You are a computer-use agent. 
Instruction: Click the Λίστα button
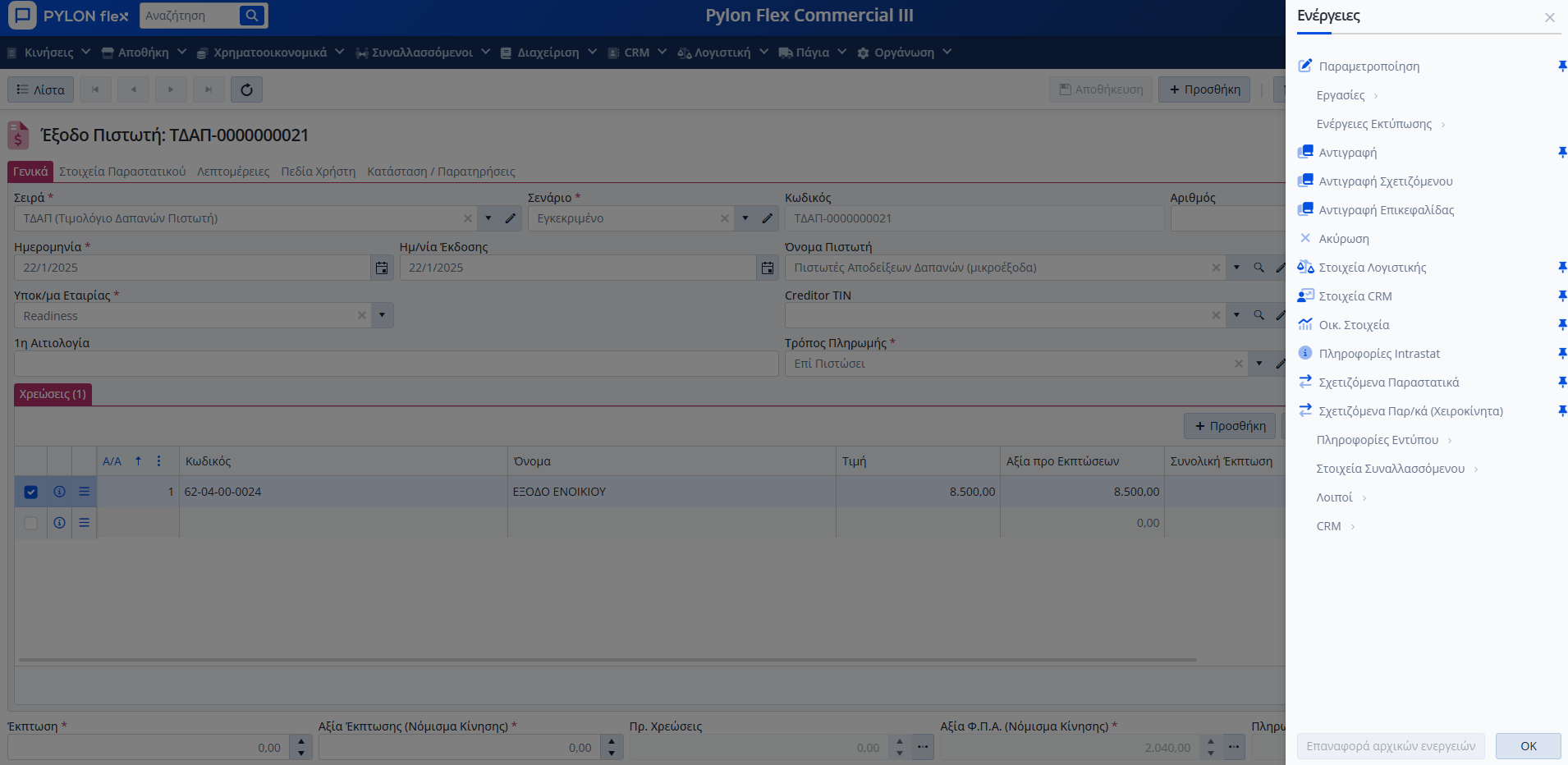coord(41,89)
